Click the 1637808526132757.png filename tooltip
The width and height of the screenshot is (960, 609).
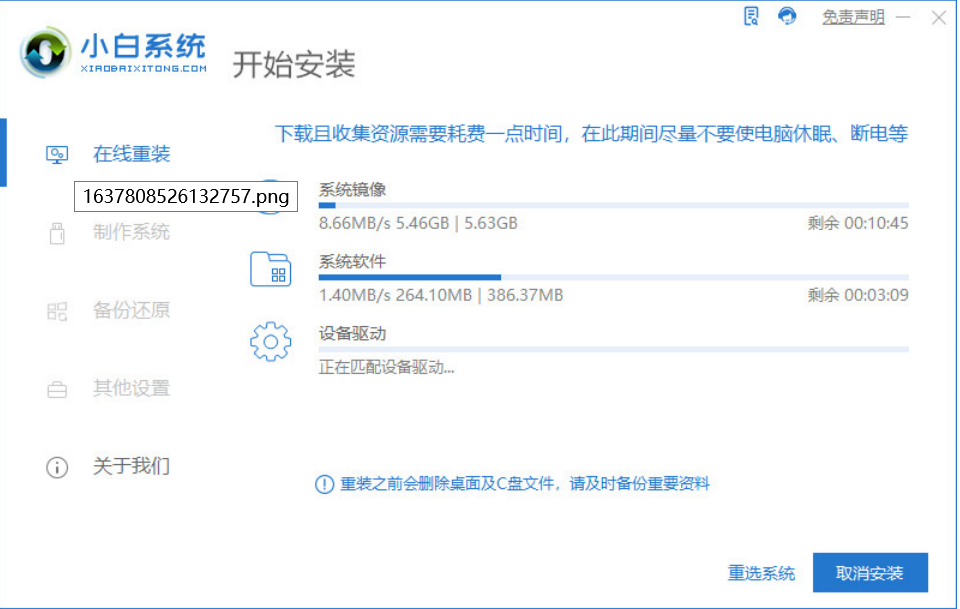(x=186, y=196)
